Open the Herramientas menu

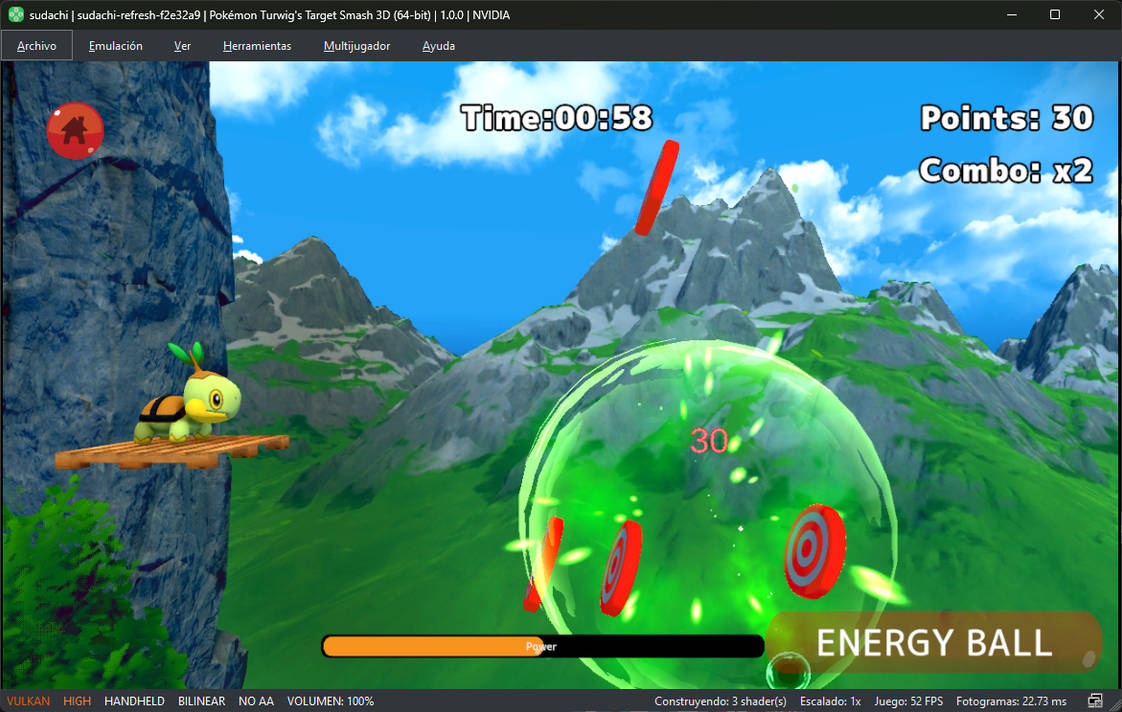coord(257,46)
